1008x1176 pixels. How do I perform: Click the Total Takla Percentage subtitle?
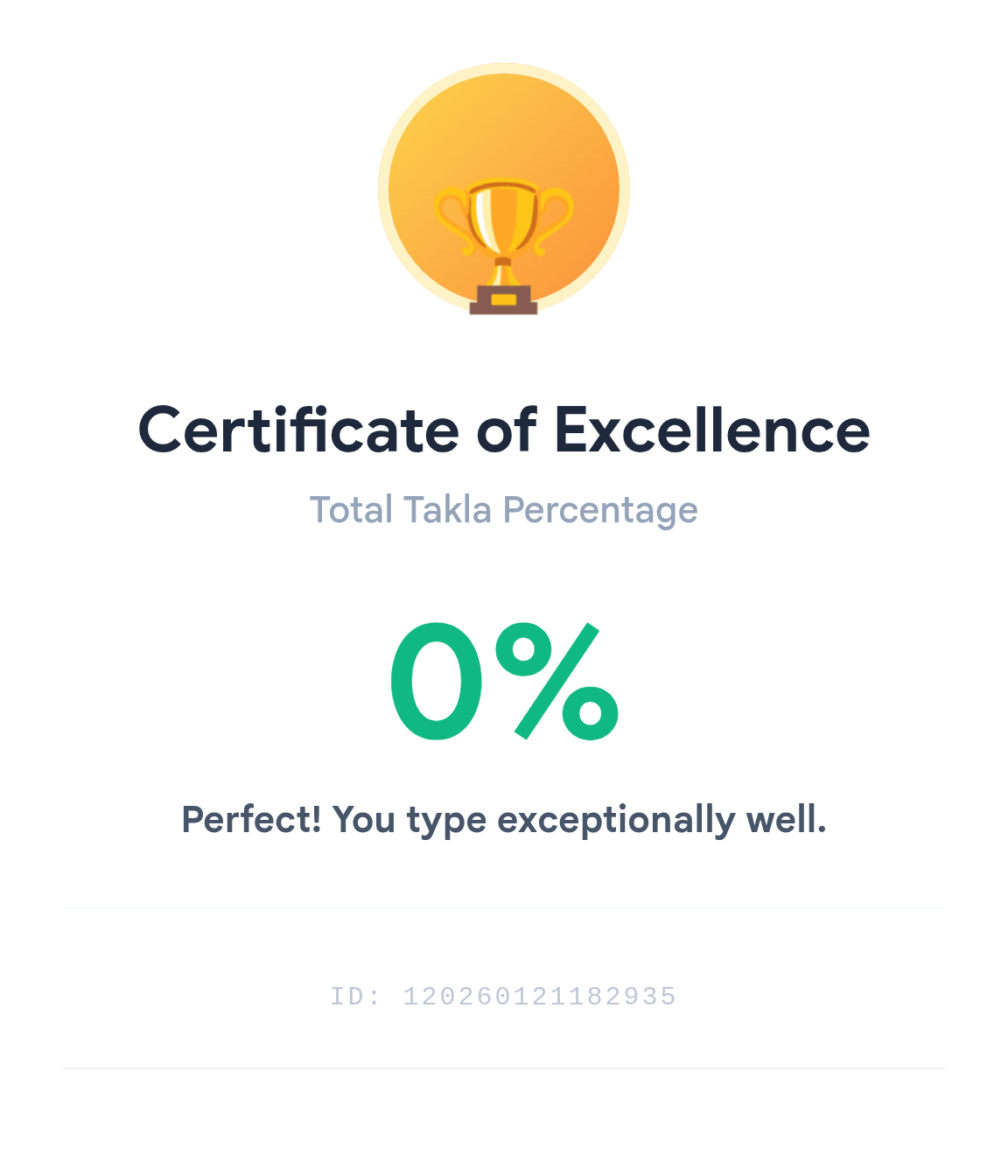coord(504,510)
